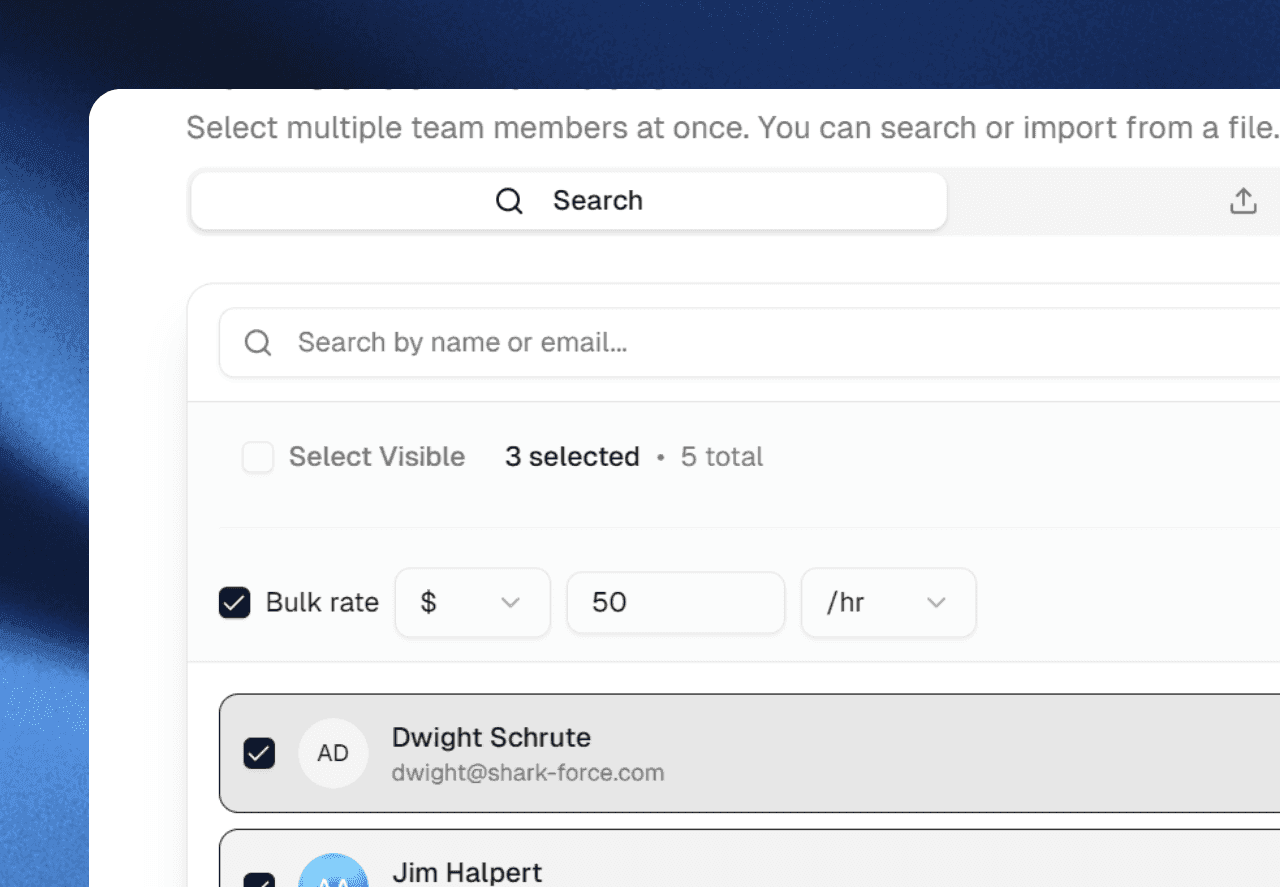Open the $ currency dropdown

472,603
